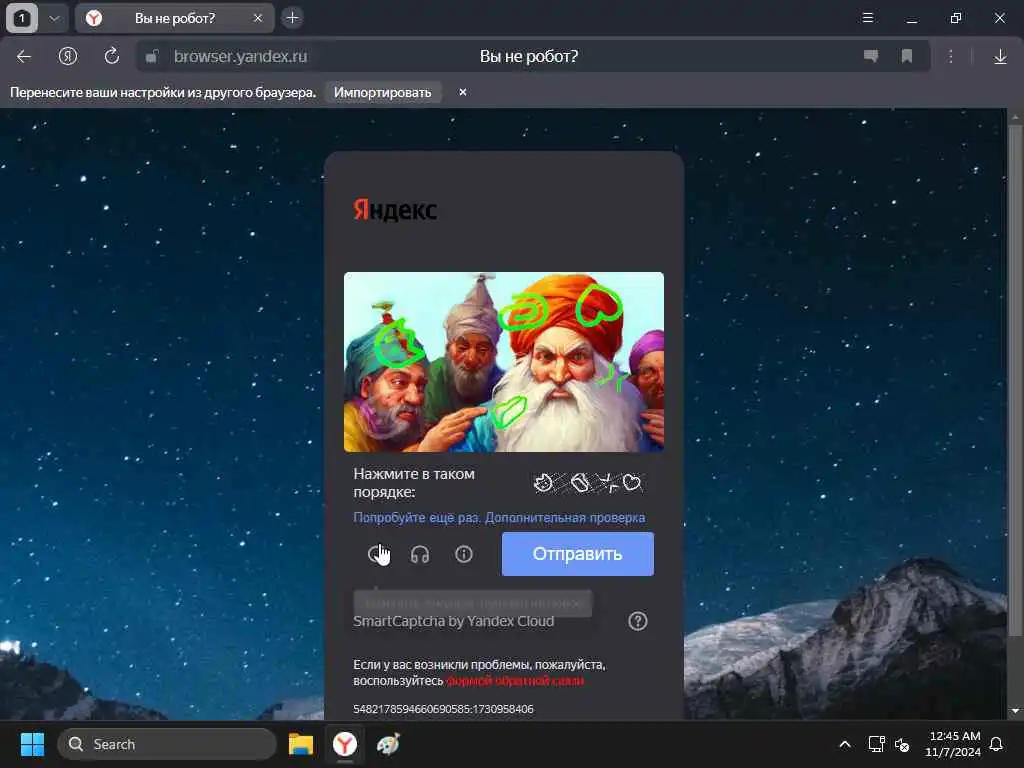This screenshot has height=768, width=1024.
Task: Restore down the browser window
Action: (x=956, y=18)
